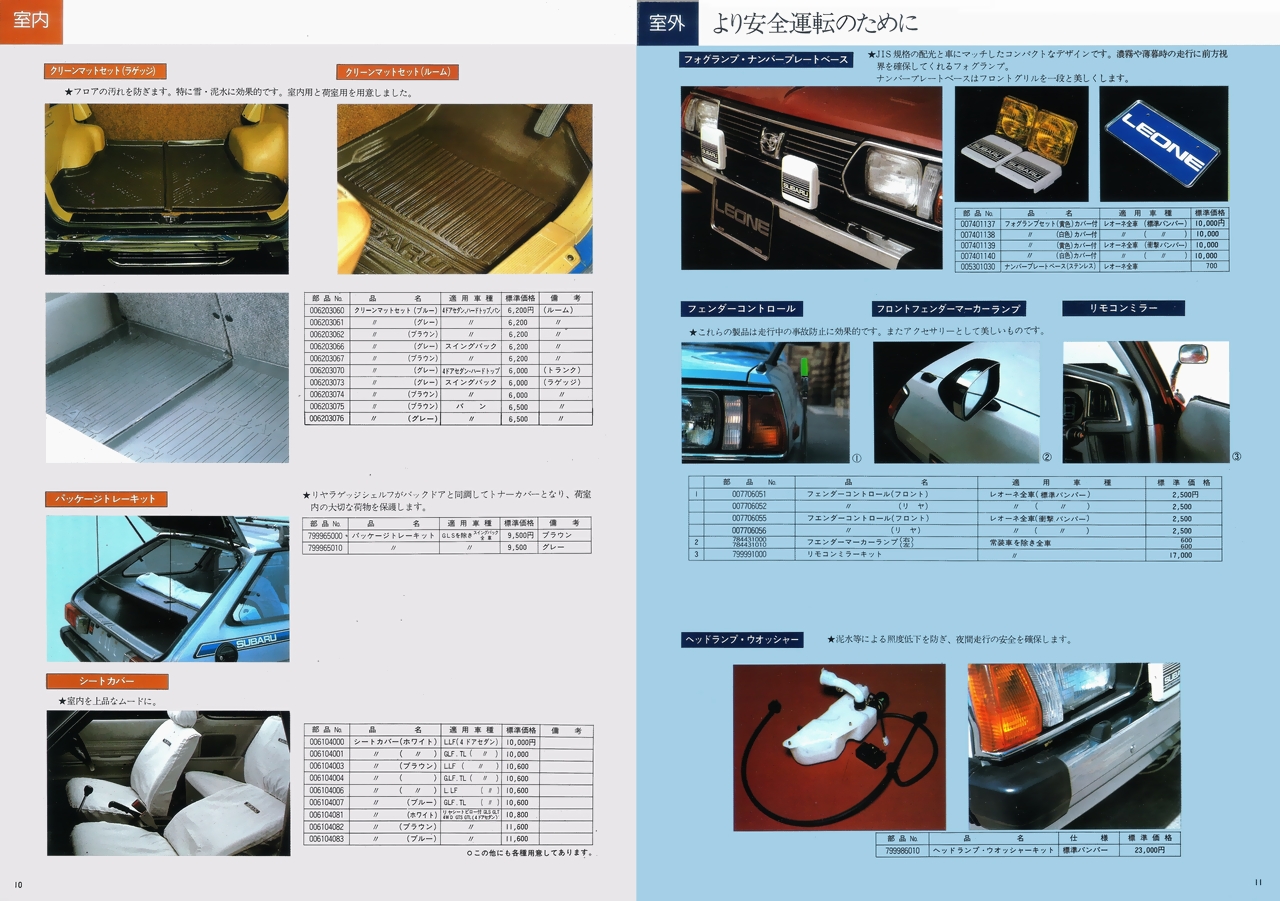Open the room floor mat photo
The image size is (1280, 901).
click(x=464, y=189)
